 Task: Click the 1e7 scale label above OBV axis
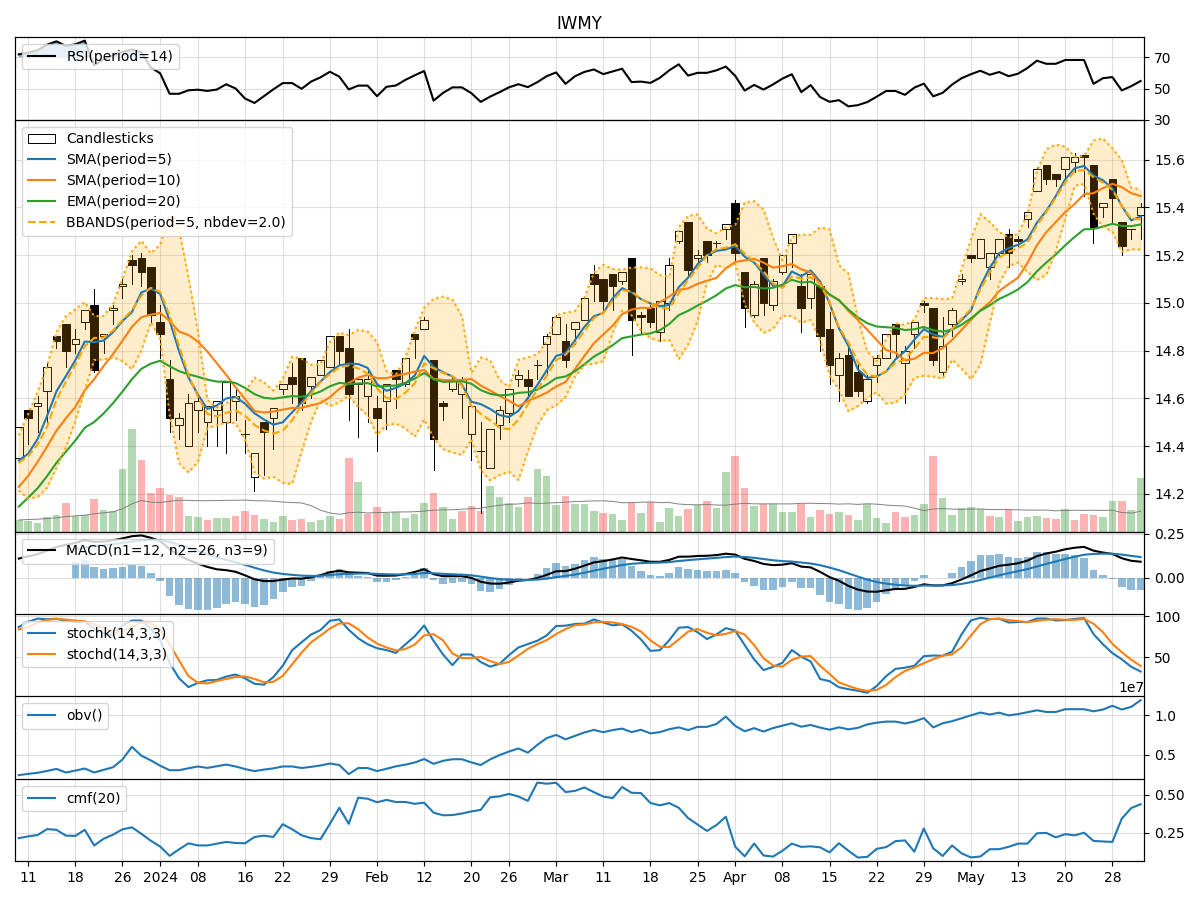(1130, 688)
